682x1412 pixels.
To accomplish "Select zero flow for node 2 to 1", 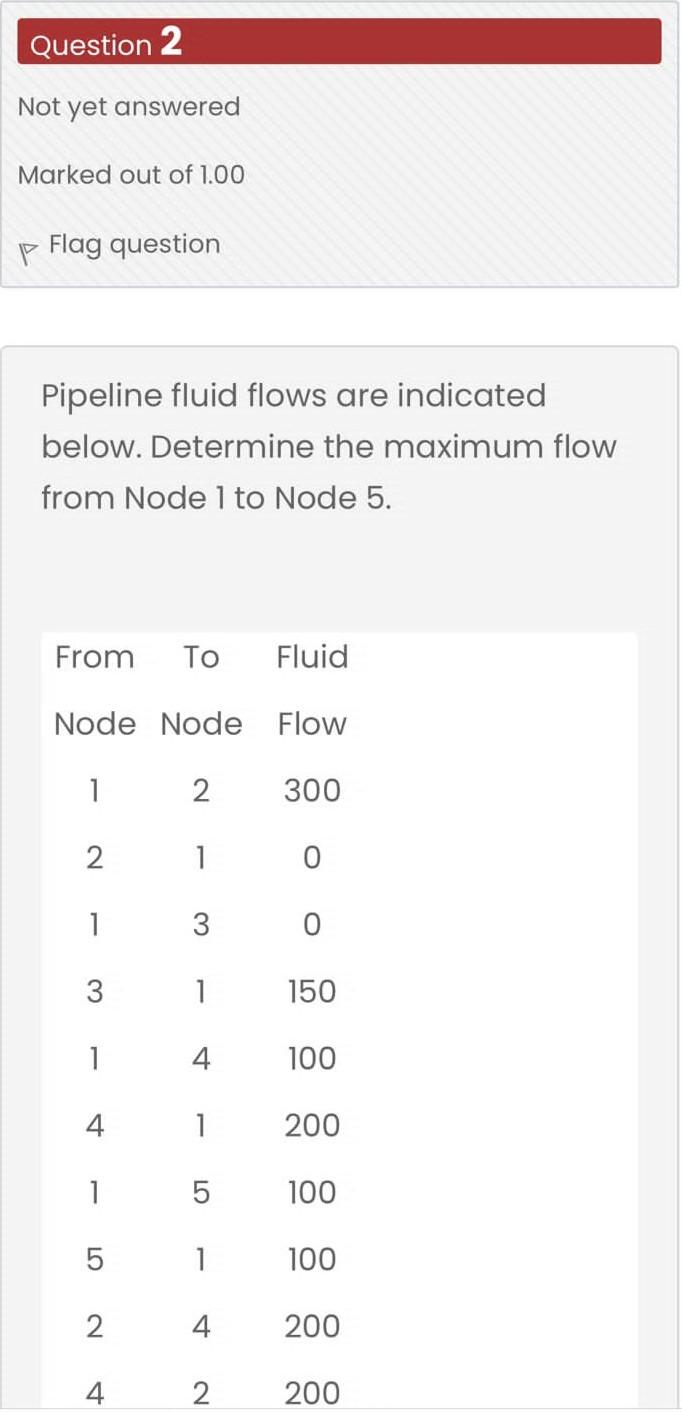I will (312, 858).
